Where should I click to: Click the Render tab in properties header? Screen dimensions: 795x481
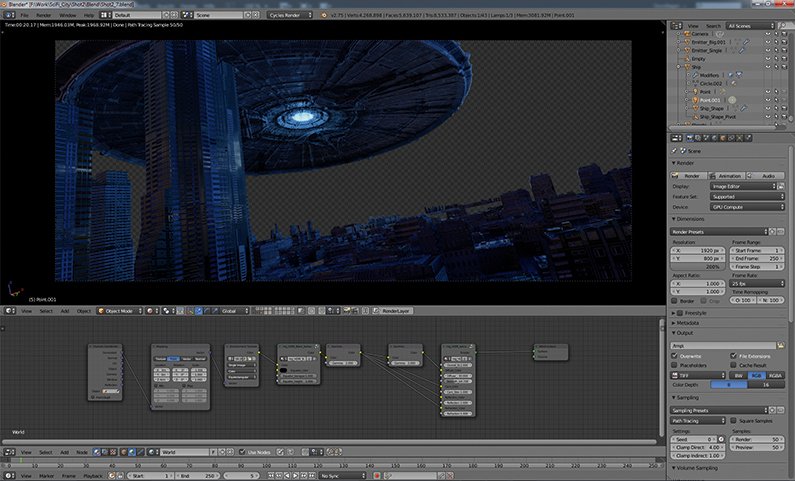(x=689, y=138)
